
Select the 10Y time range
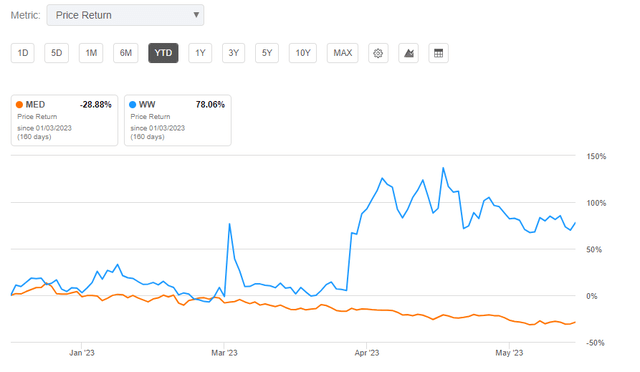[x=303, y=53]
